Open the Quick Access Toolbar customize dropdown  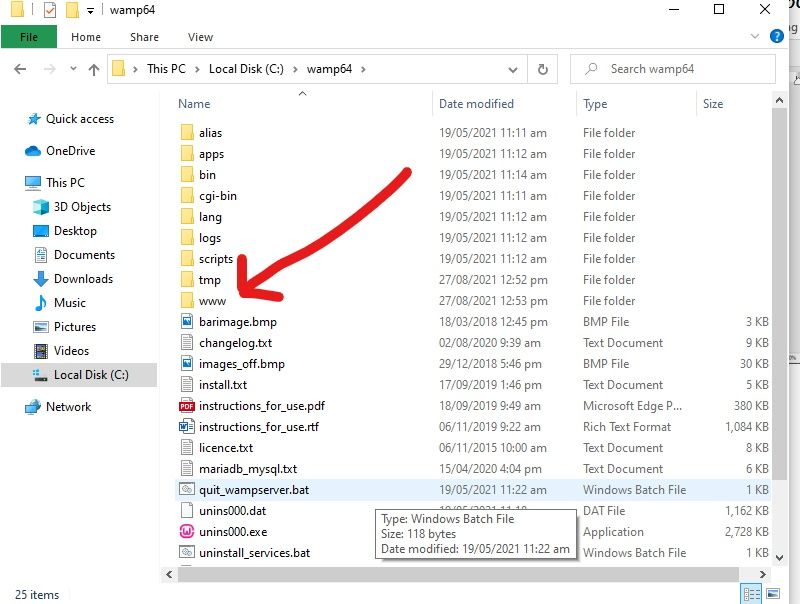point(90,11)
